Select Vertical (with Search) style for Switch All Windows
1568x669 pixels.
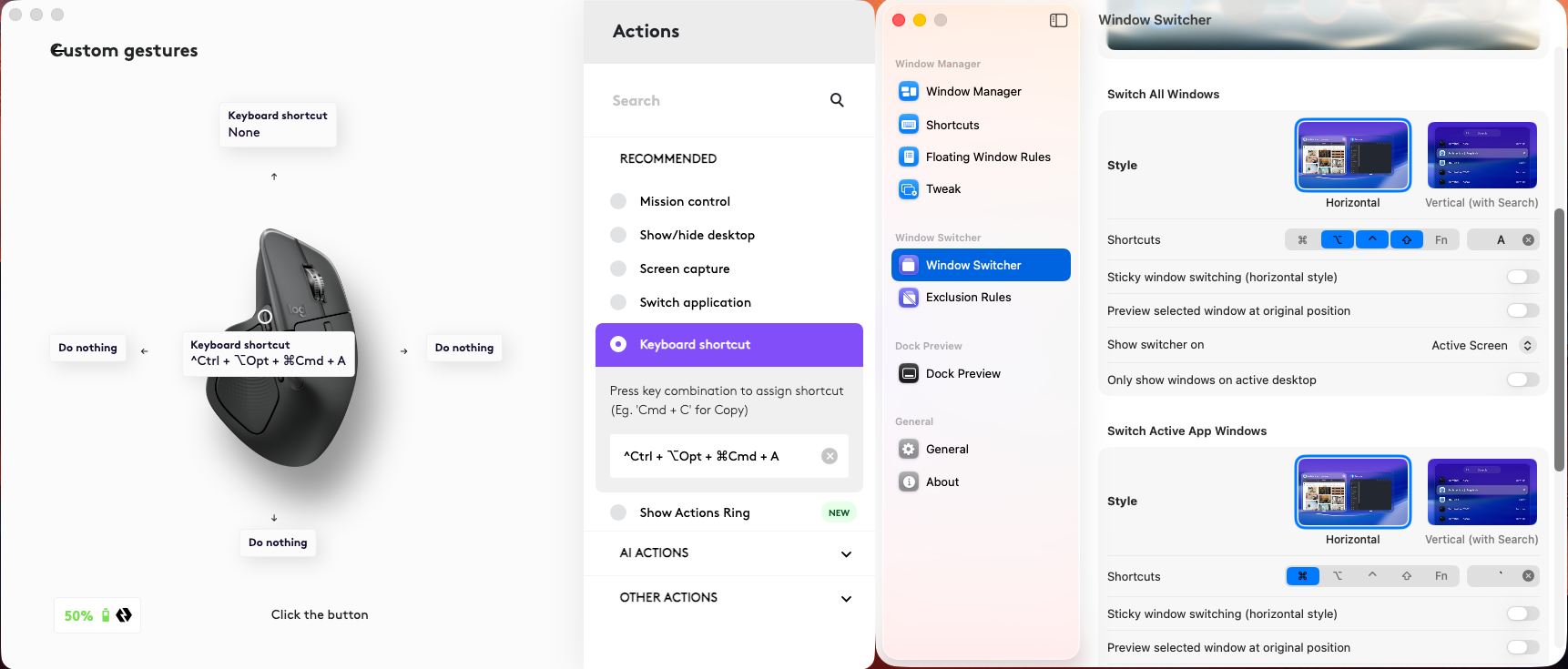tap(1481, 166)
